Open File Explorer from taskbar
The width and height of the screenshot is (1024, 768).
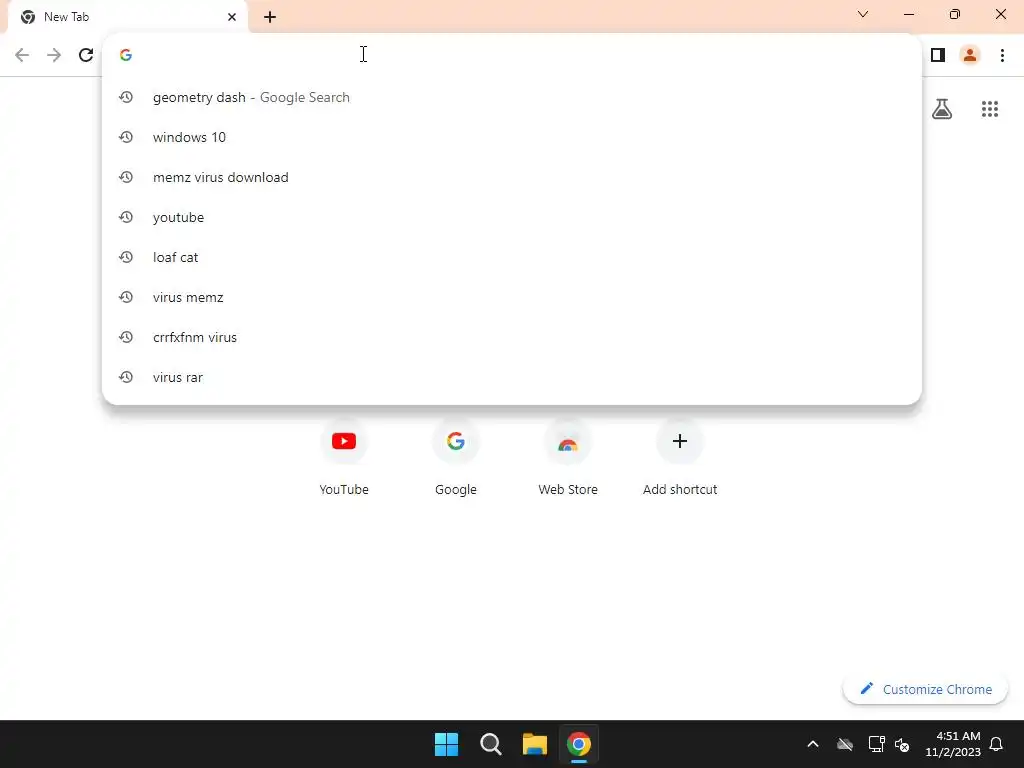[535, 744]
